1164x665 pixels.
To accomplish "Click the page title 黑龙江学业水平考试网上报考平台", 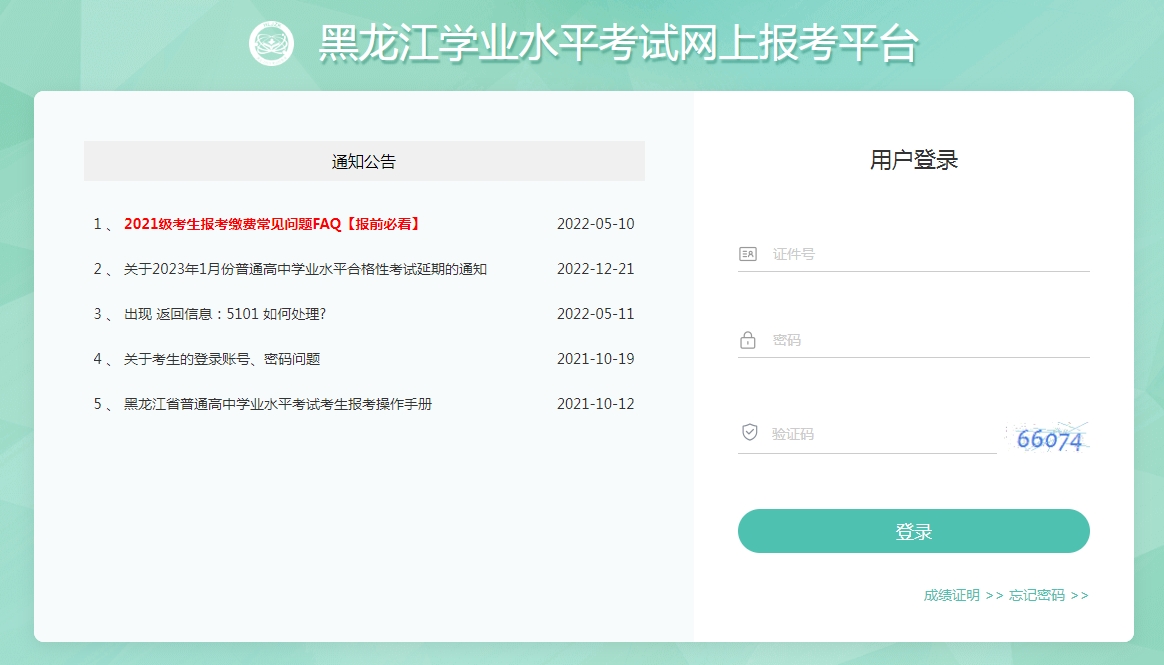I will (x=619, y=43).
